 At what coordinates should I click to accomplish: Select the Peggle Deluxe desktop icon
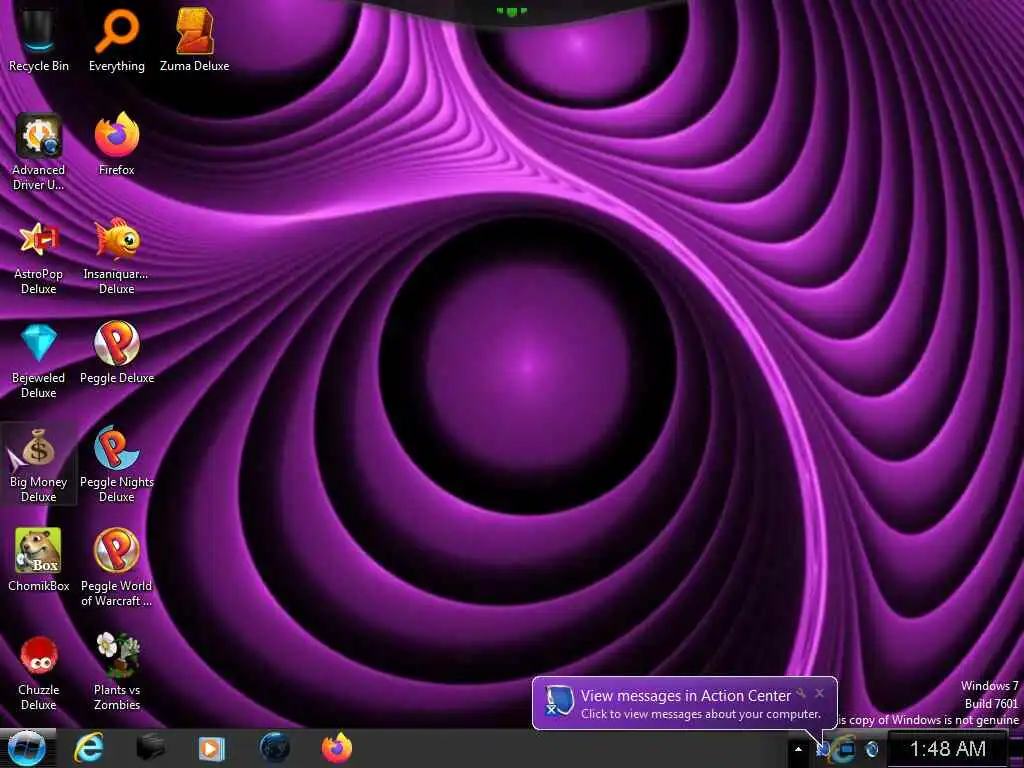pos(117,353)
